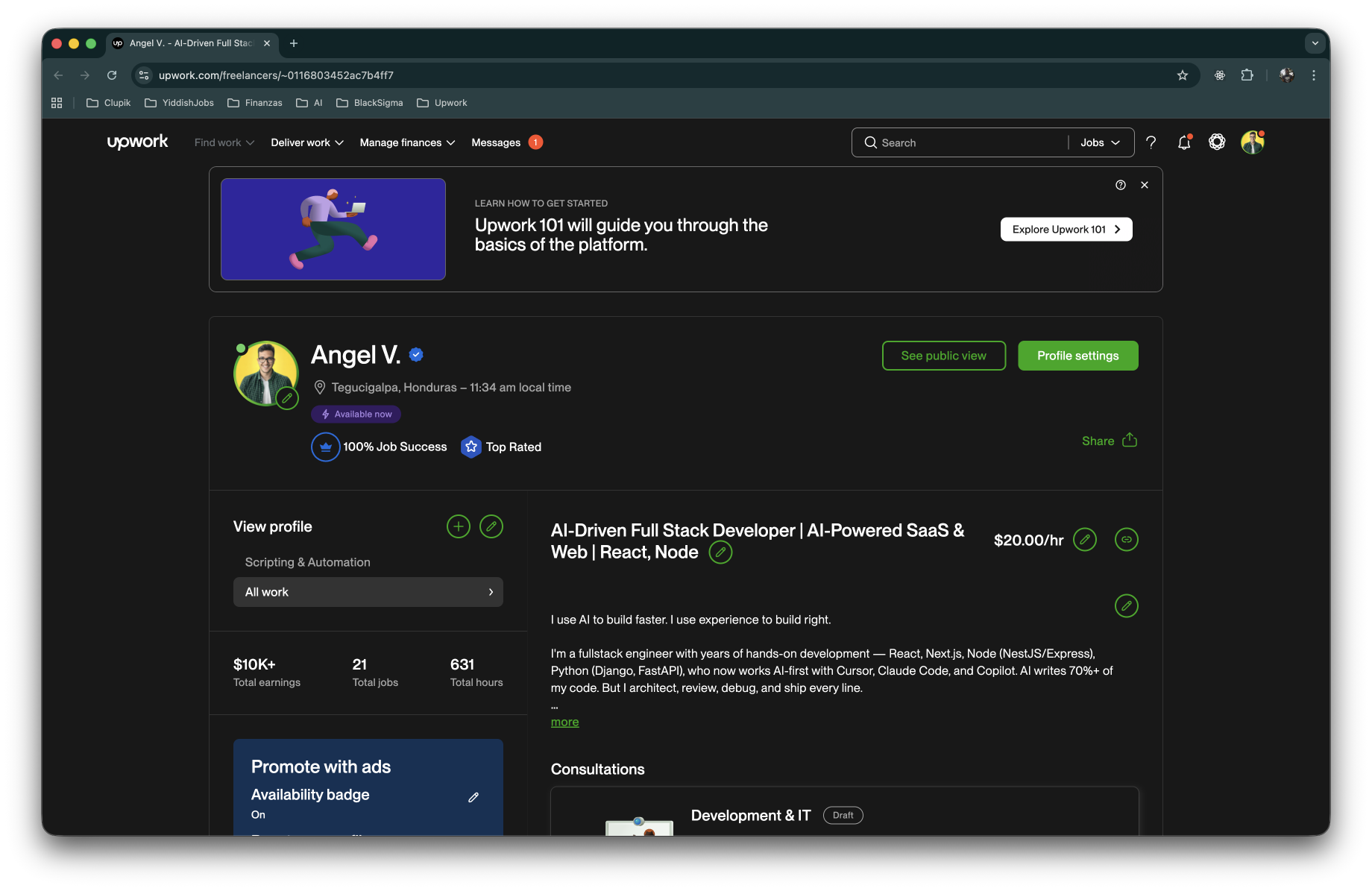Open Chrome three-dot menu
The height and width of the screenshot is (891, 1372).
click(1314, 75)
